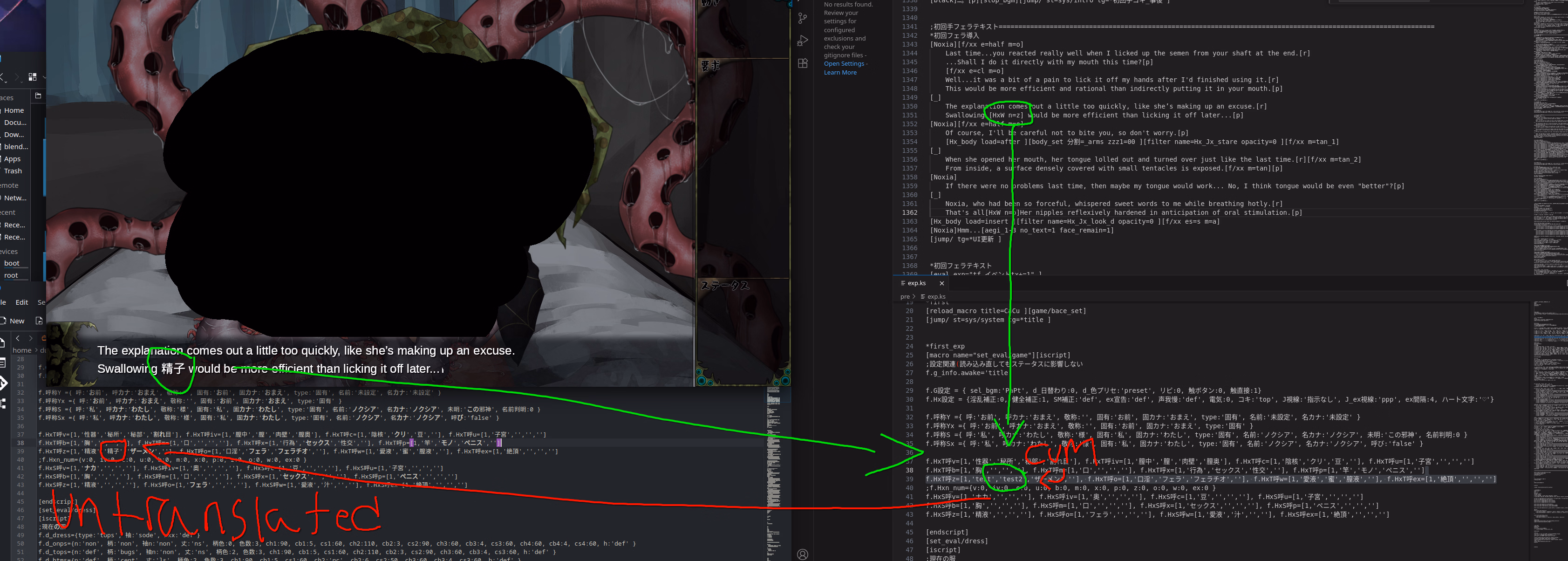
Task: Open view mode dropdown arrow
Action: pos(43,77)
